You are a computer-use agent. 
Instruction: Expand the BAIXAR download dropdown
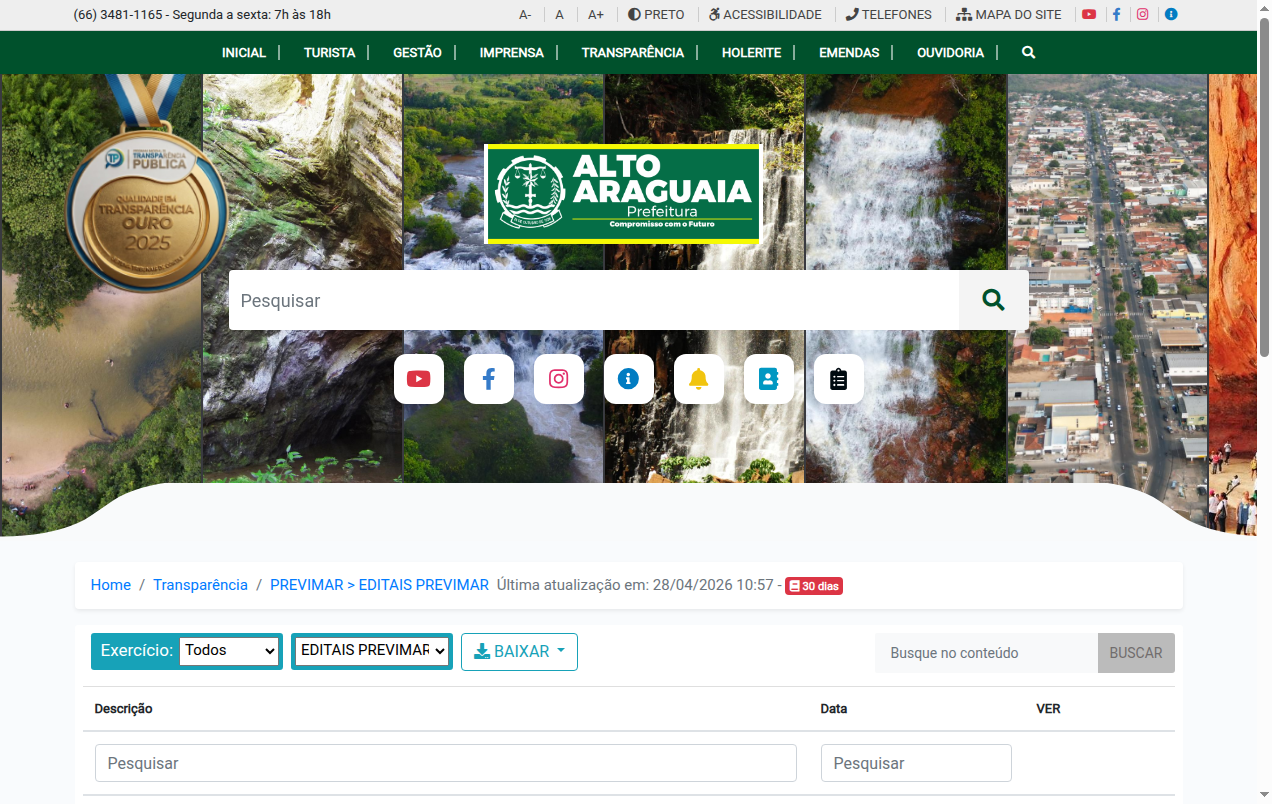click(519, 651)
